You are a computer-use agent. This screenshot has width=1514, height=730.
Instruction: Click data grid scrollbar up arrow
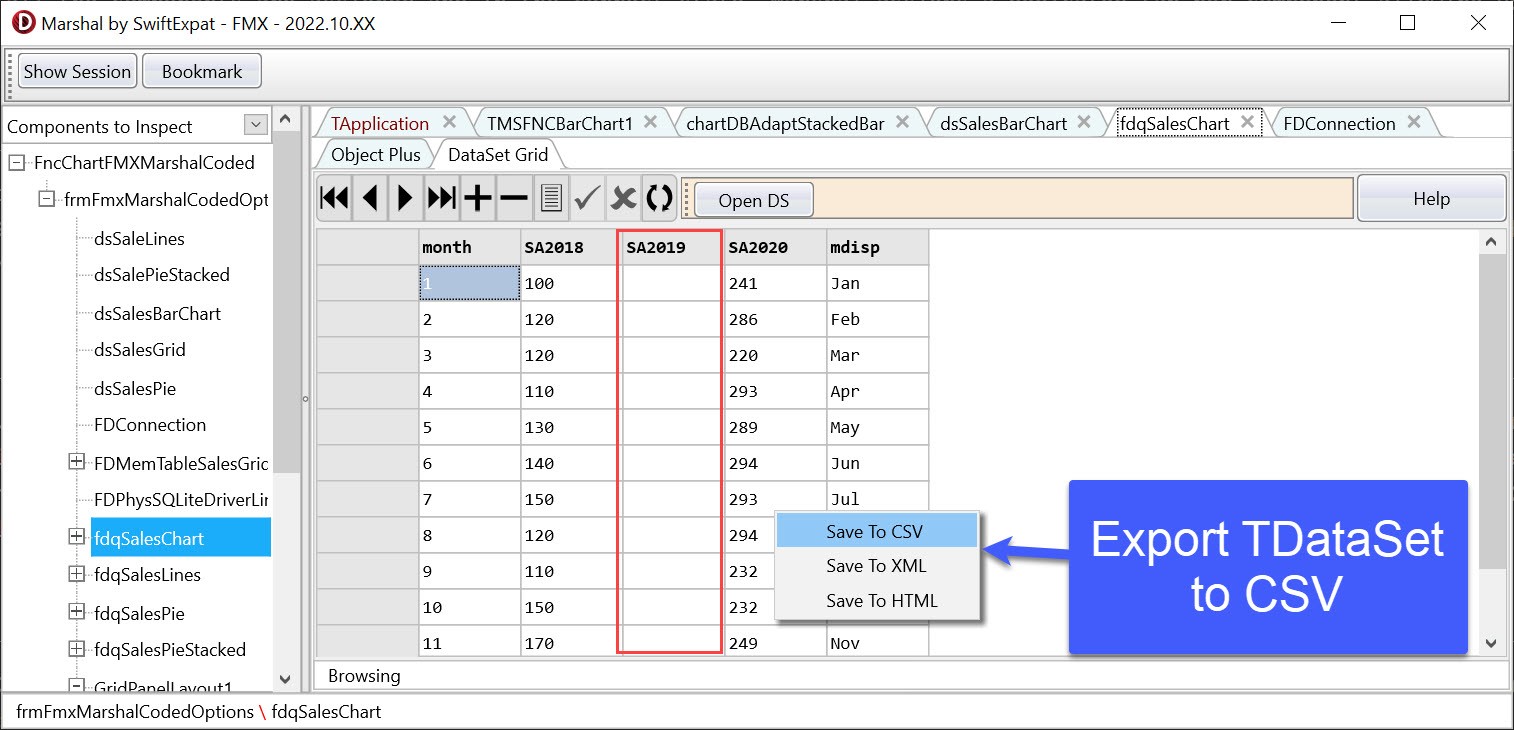1491,242
